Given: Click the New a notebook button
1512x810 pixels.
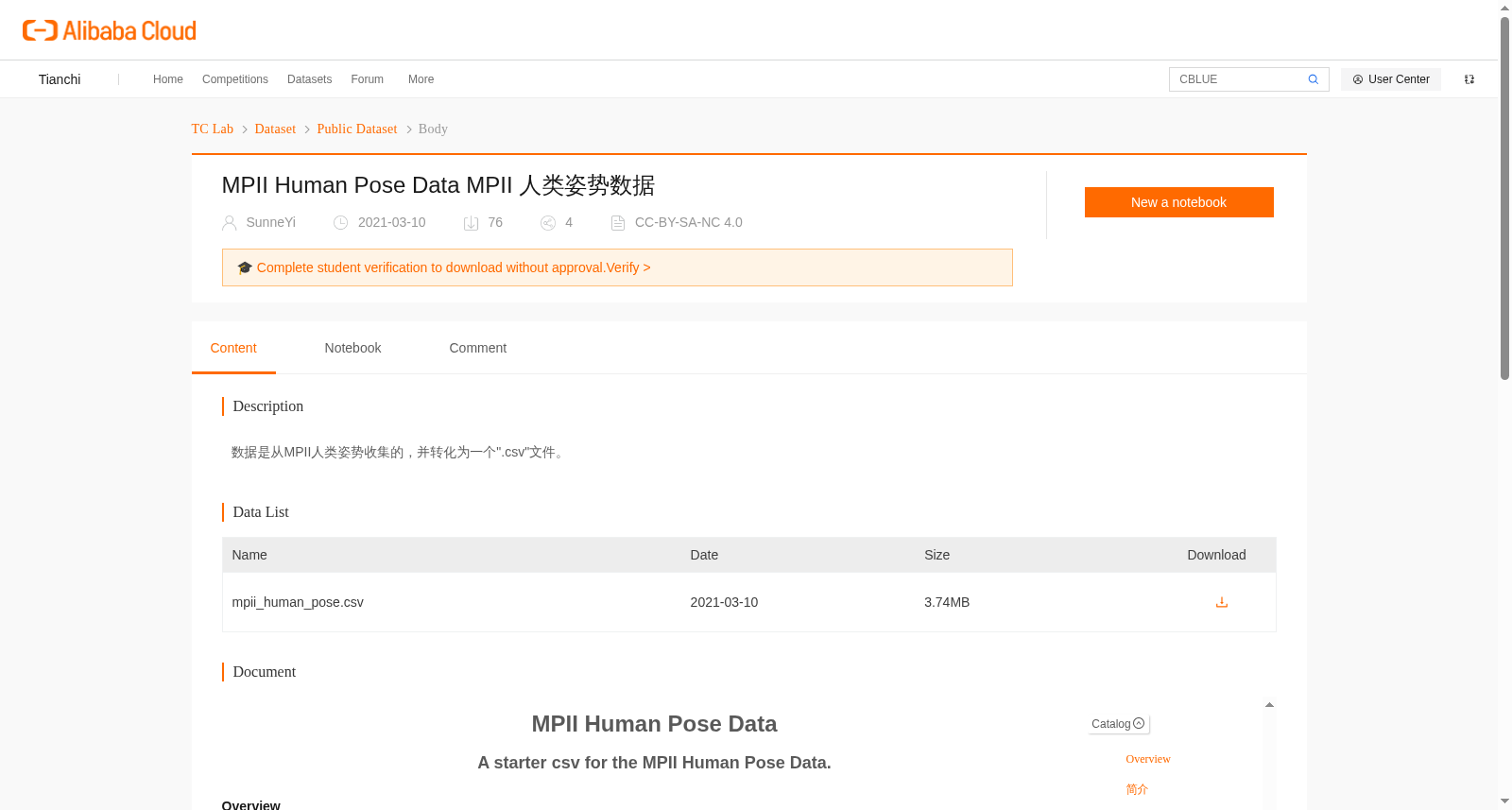Looking at the screenshot, I should click(x=1179, y=202).
